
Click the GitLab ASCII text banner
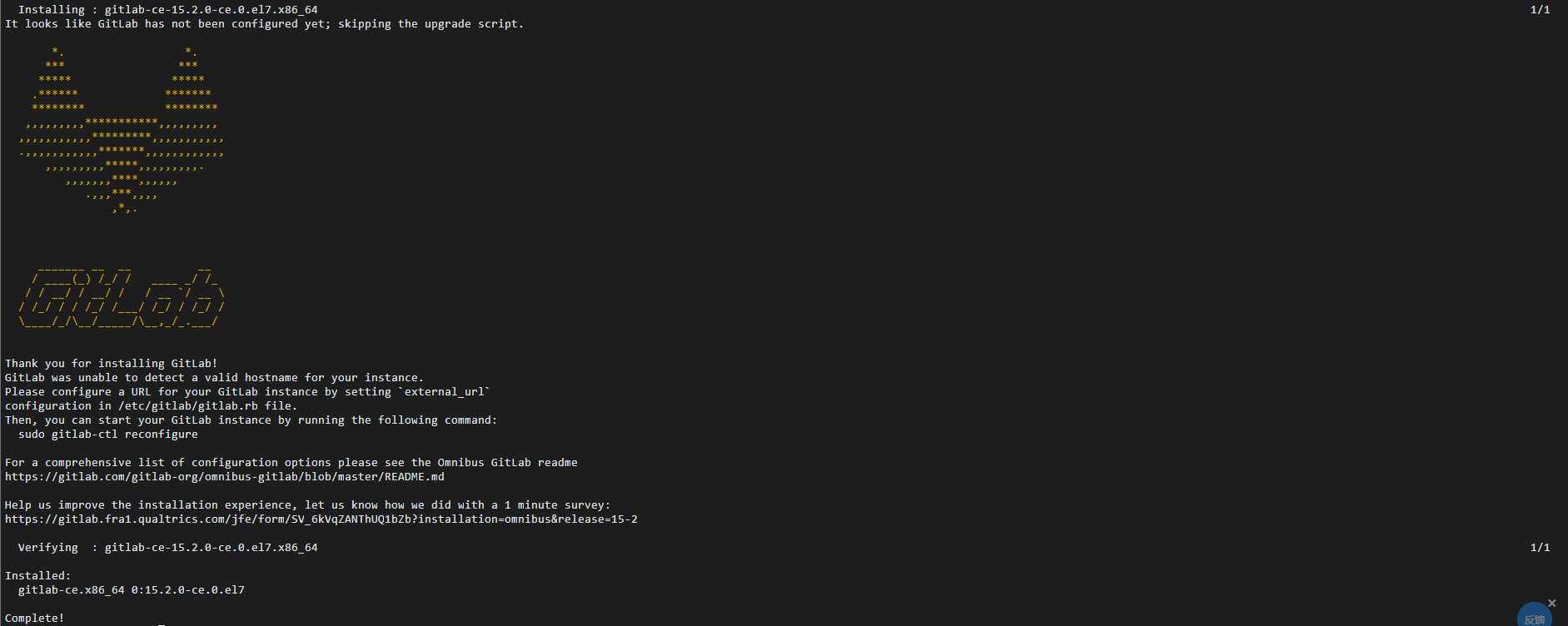pyautogui.click(x=122, y=298)
